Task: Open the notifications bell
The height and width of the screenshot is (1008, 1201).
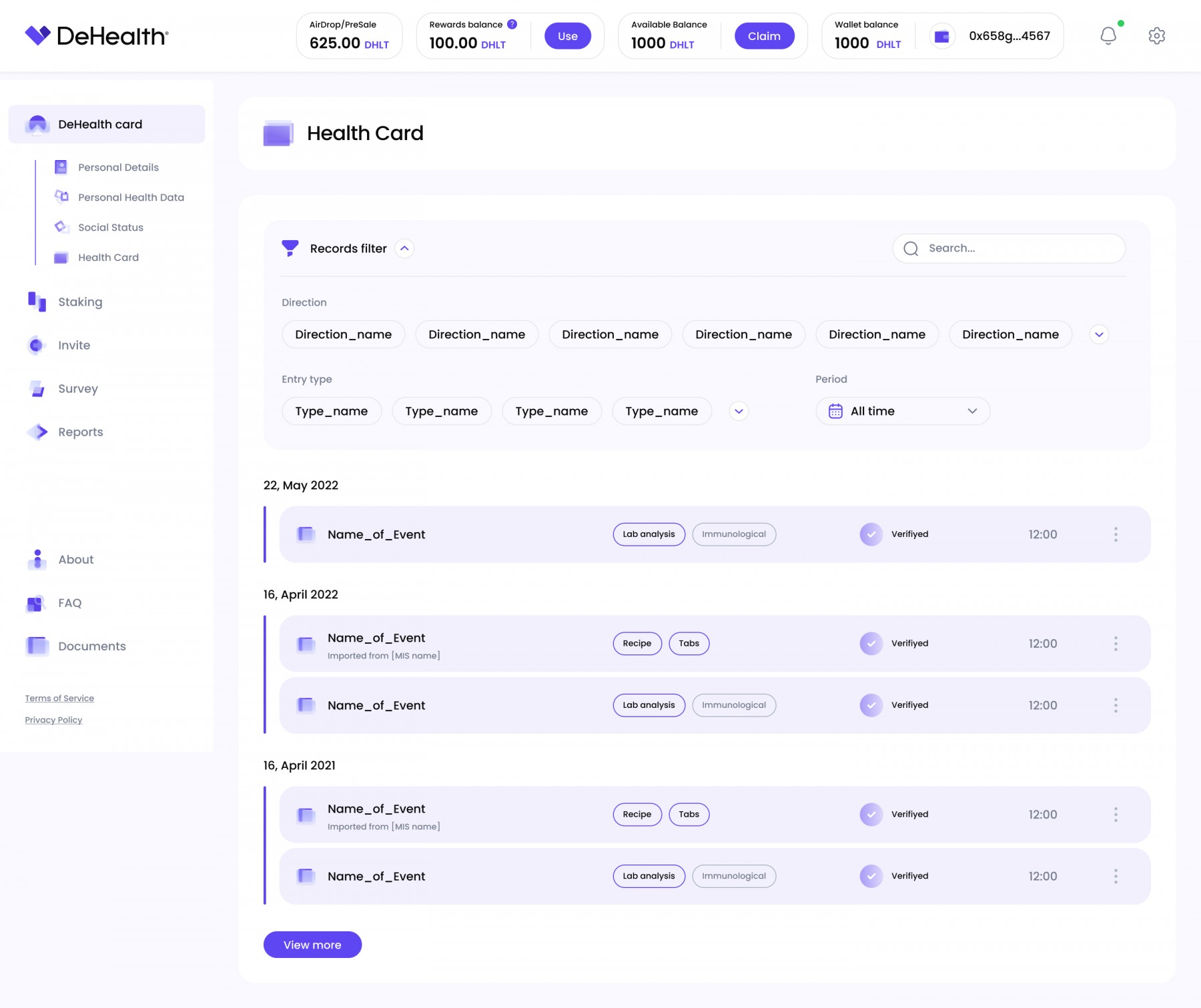Action: point(1108,36)
